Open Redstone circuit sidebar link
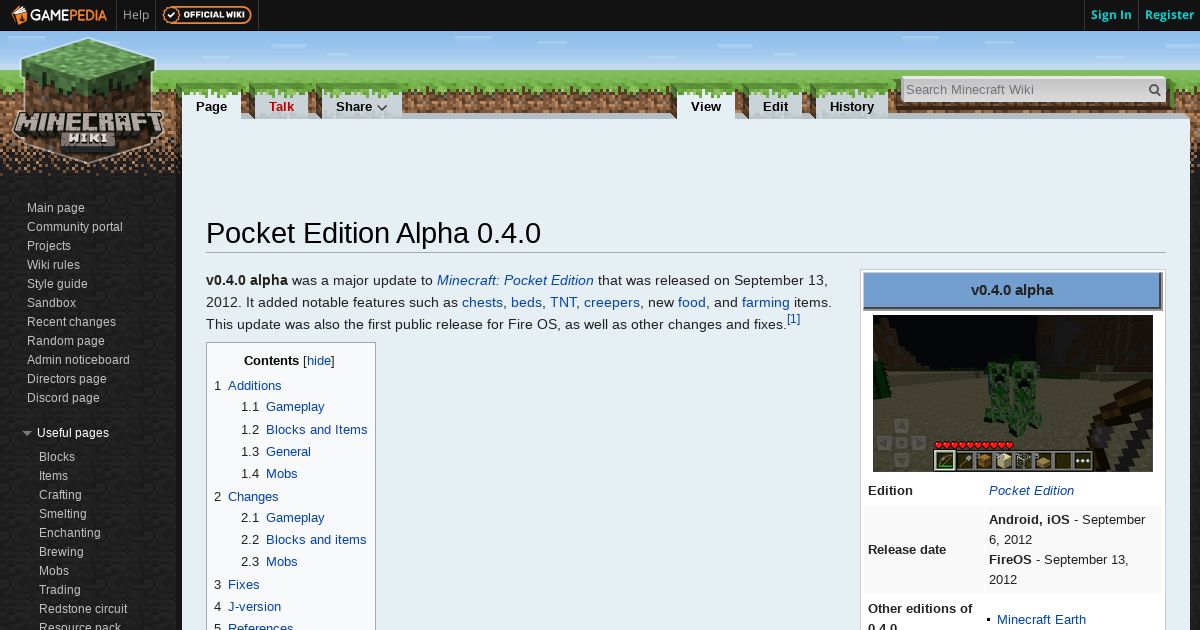Screen dimensions: 1200x630 [83, 609]
